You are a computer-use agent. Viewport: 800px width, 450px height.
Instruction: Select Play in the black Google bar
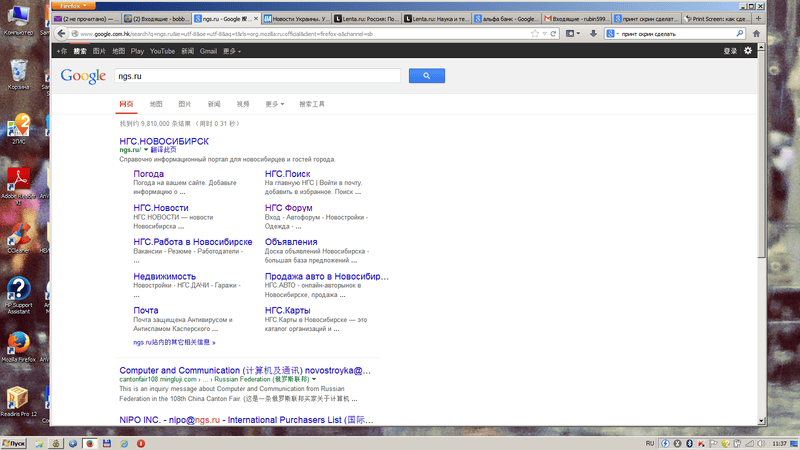click(x=137, y=51)
